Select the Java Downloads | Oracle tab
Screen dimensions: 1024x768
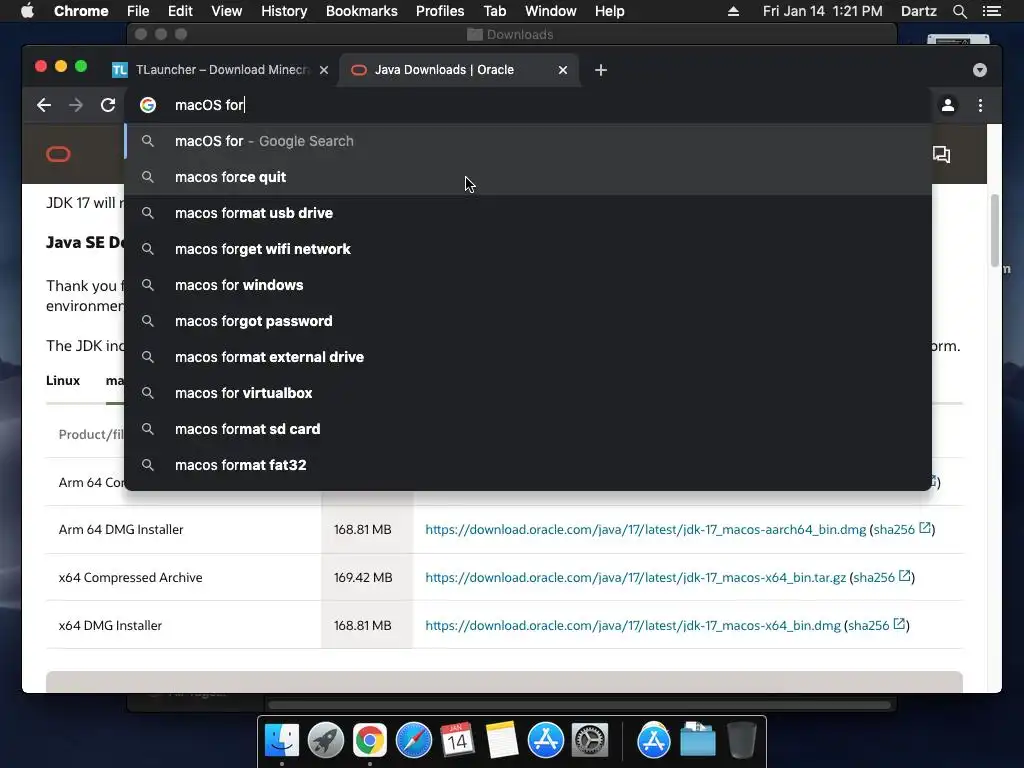point(458,70)
